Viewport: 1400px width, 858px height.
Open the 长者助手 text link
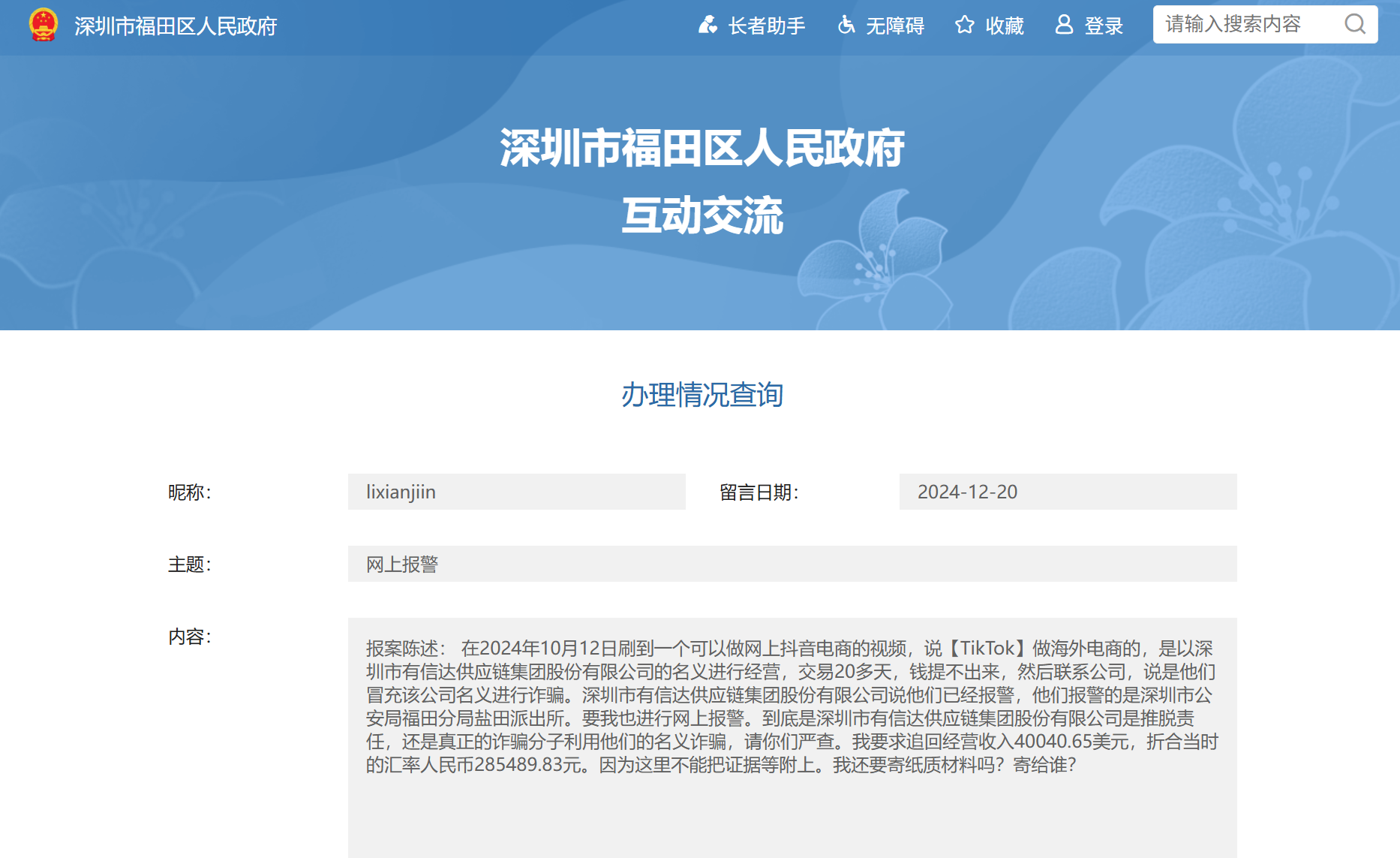[x=766, y=26]
